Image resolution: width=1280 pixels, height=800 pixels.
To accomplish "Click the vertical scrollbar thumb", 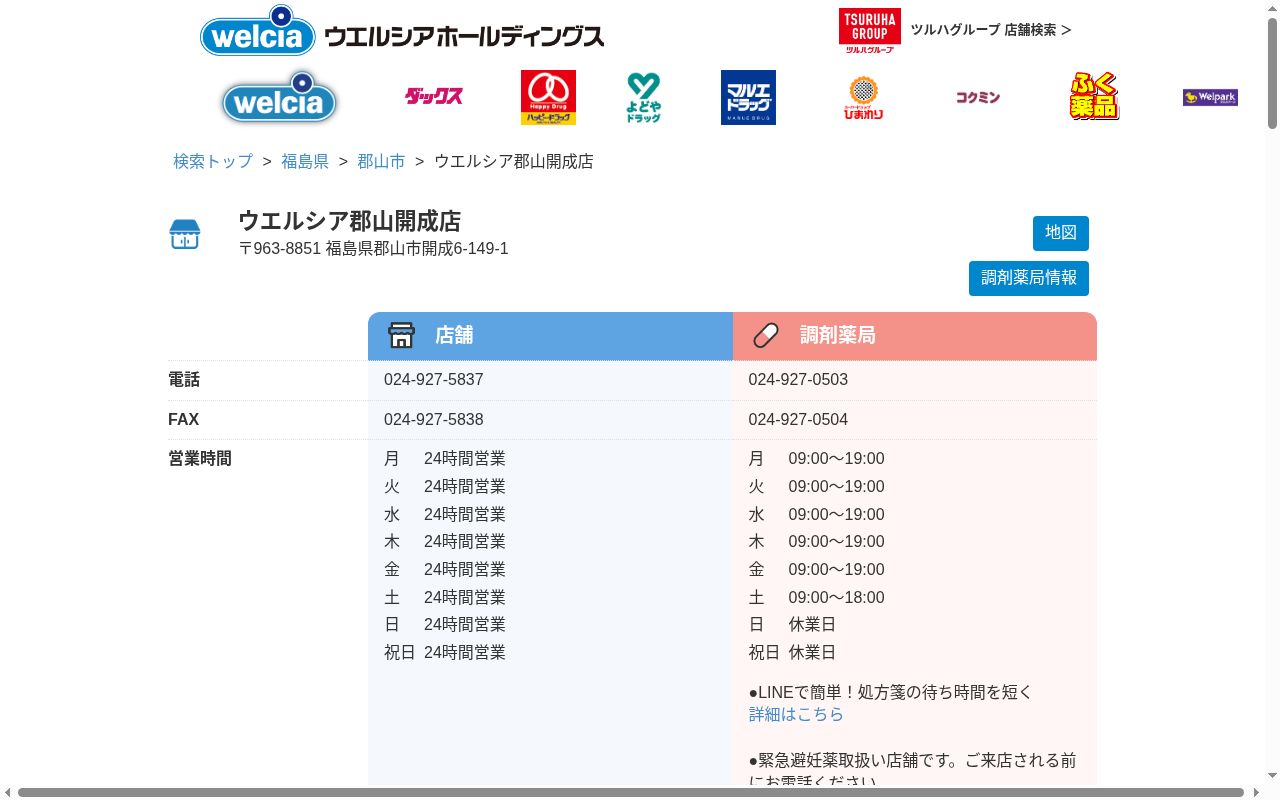I will tap(1272, 73).
